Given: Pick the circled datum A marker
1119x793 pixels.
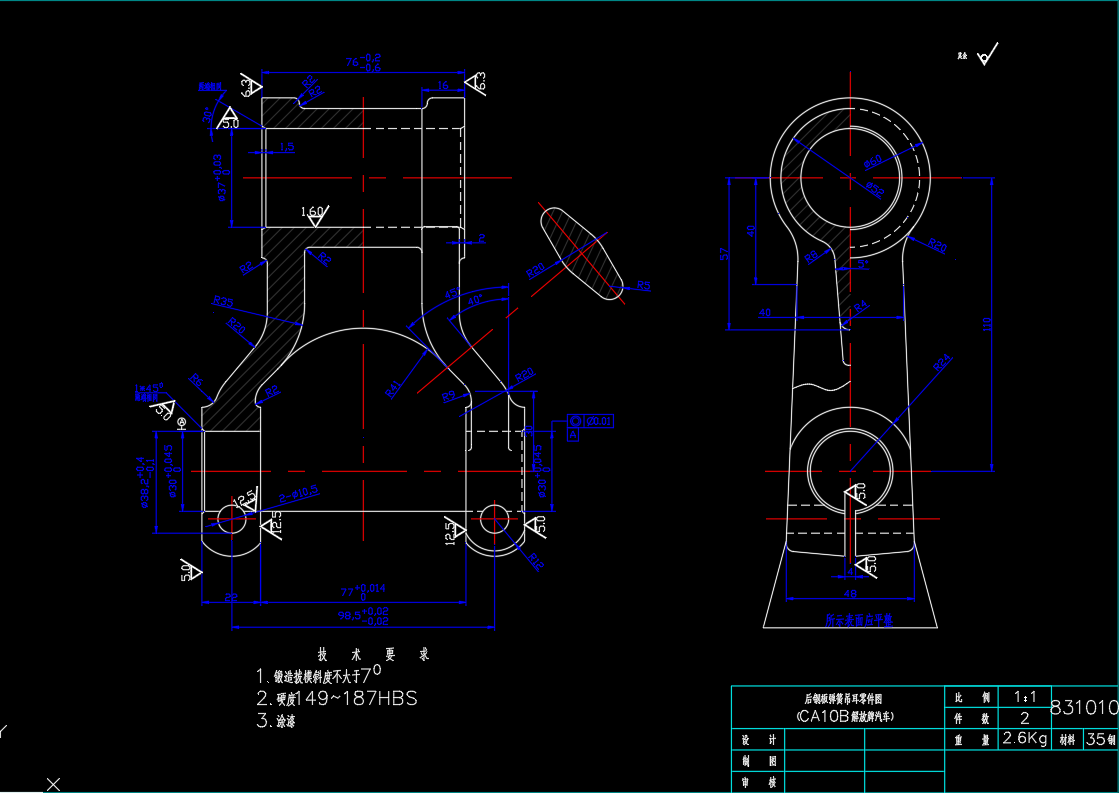Looking at the screenshot, I should point(182,423).
